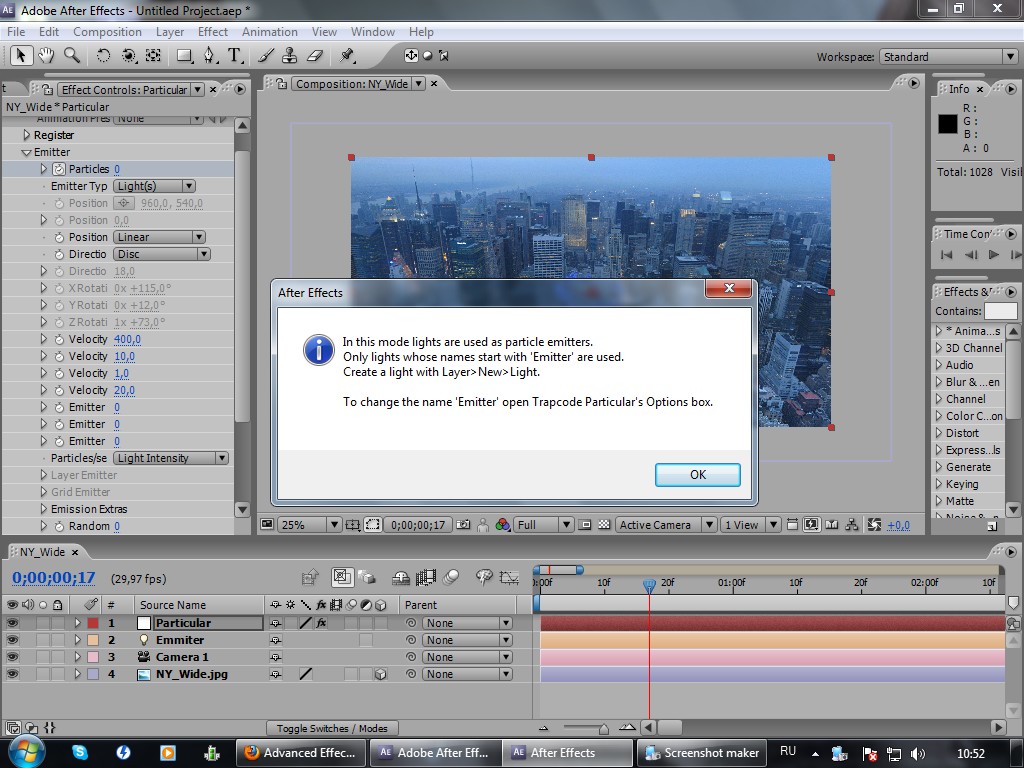The image size is (1024, 768).
Task: Select the Rotation tool
Action: (x=103, y=56)
